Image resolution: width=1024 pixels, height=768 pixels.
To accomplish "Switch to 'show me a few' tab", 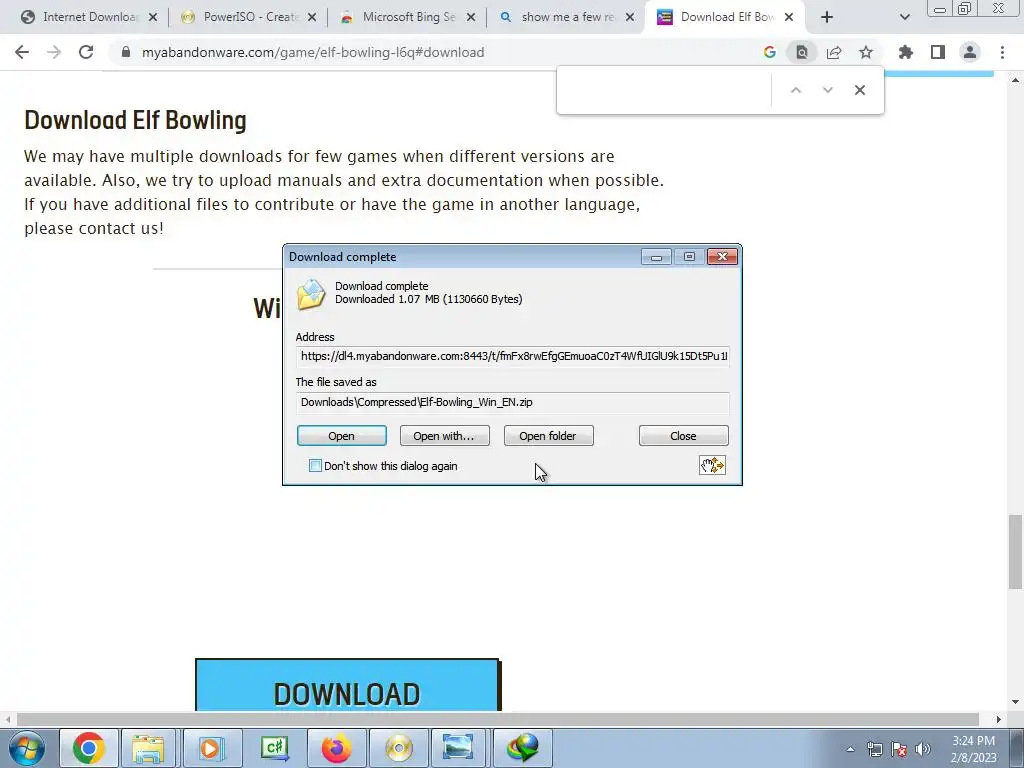I will click(x=567, y=17).
